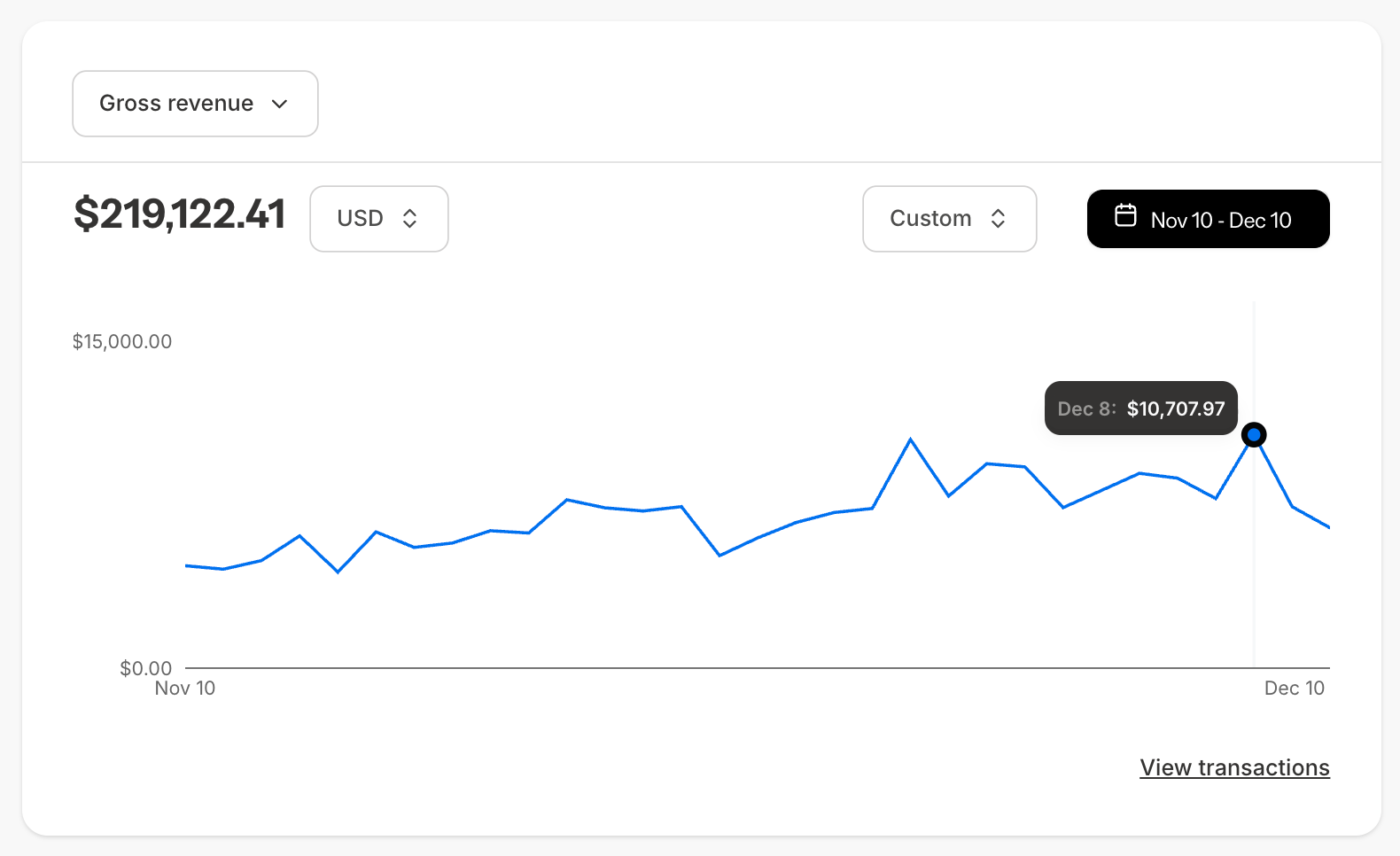Click the Dec 8 tooltip showing $10,707.97
Screen dimensions: 1400x856
coord(1140,409)
